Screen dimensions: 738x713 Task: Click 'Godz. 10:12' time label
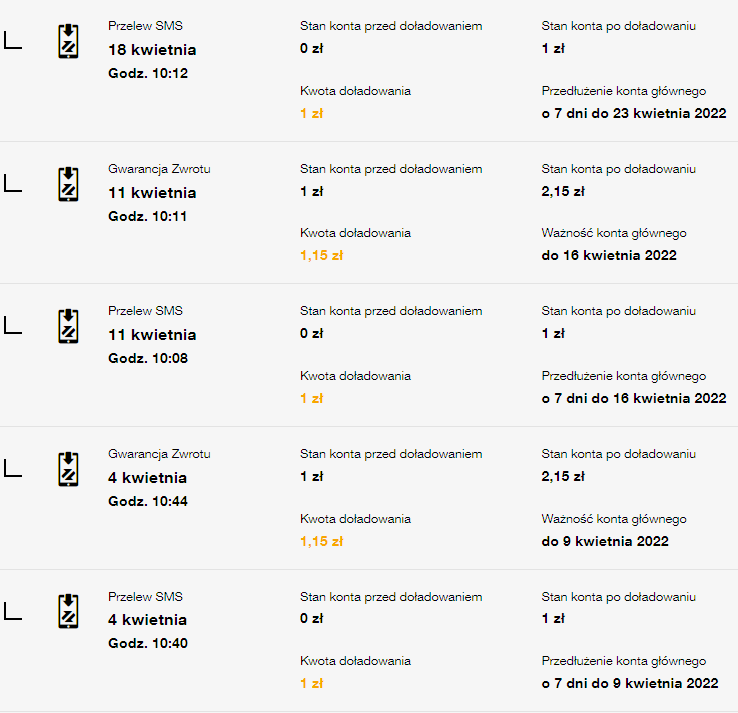pos(147,73)
